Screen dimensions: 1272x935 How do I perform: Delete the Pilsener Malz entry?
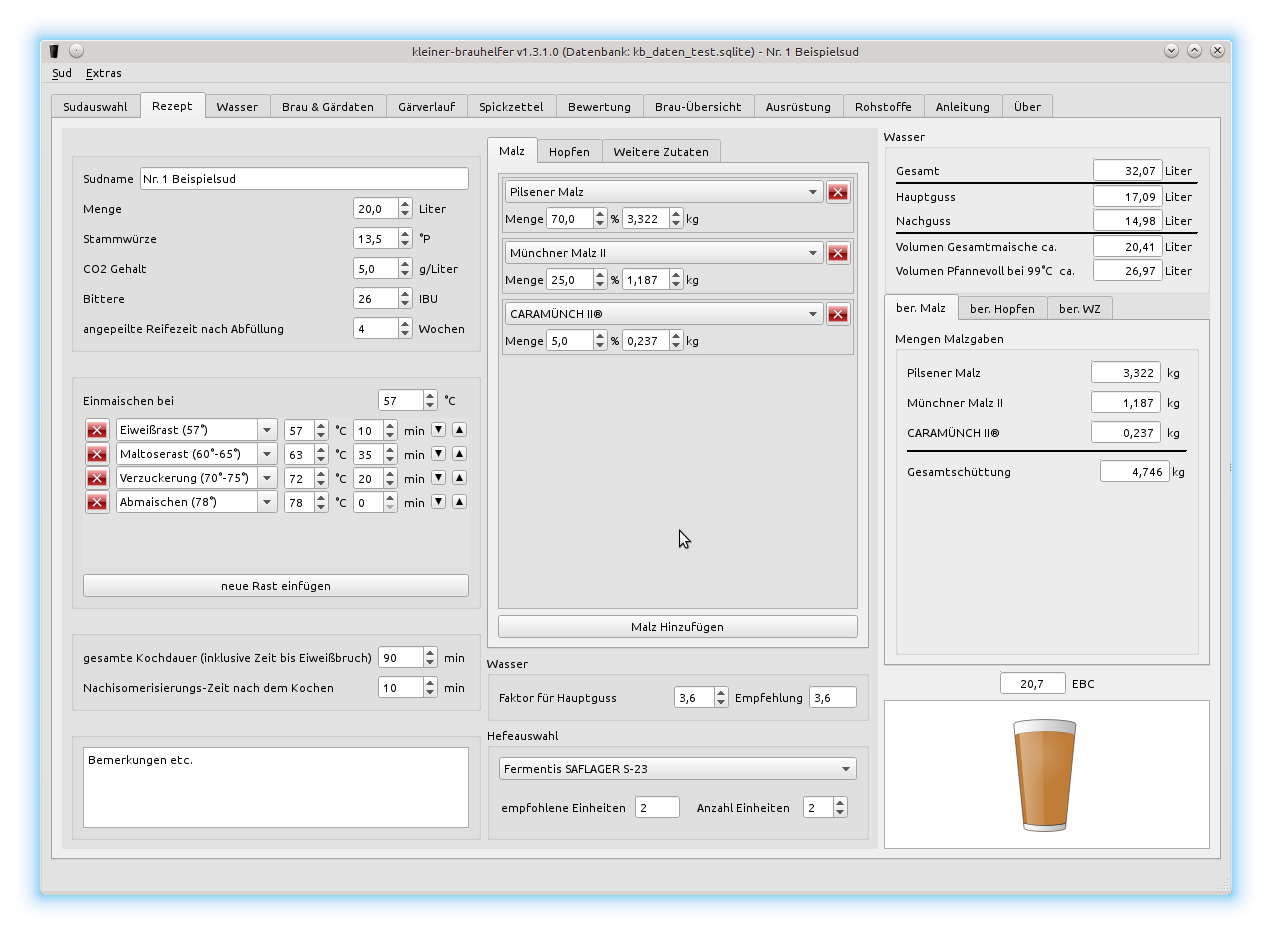(838, 192)
